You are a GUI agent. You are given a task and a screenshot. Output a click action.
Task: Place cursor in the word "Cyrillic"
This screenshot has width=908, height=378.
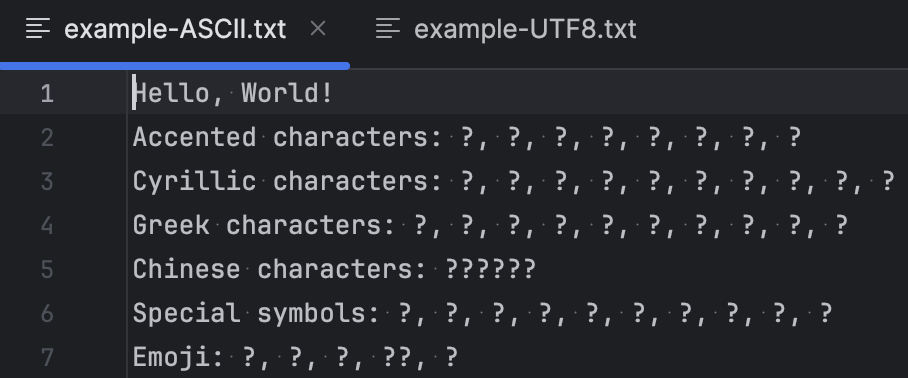click(195, 181)
